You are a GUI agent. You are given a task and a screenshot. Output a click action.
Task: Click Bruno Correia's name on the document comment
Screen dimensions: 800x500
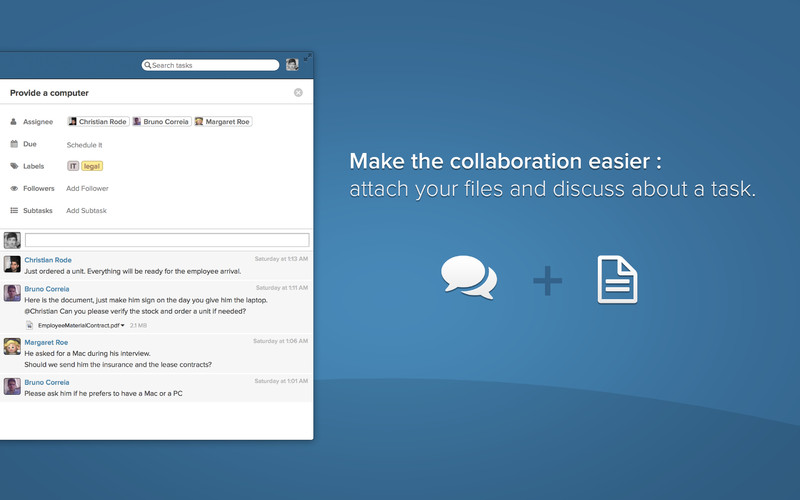tap(46, 289)
